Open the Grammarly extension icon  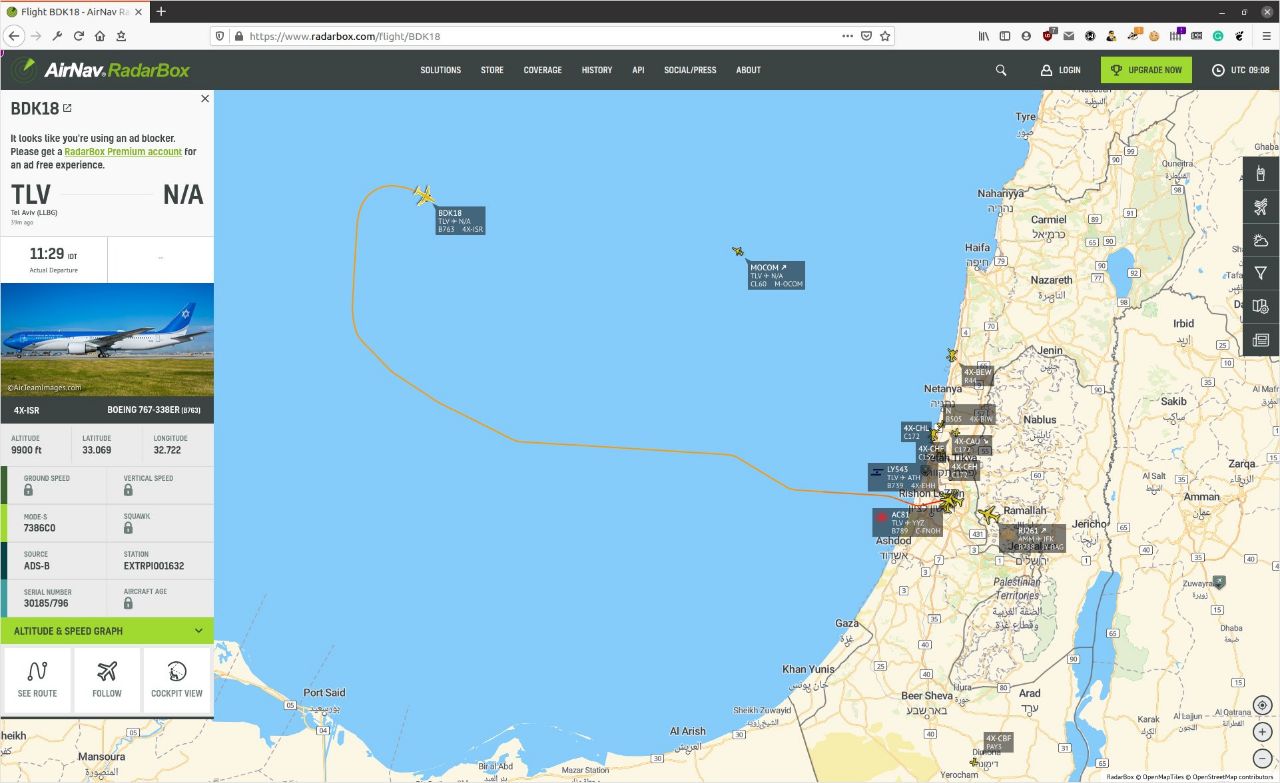point(1219,36)
